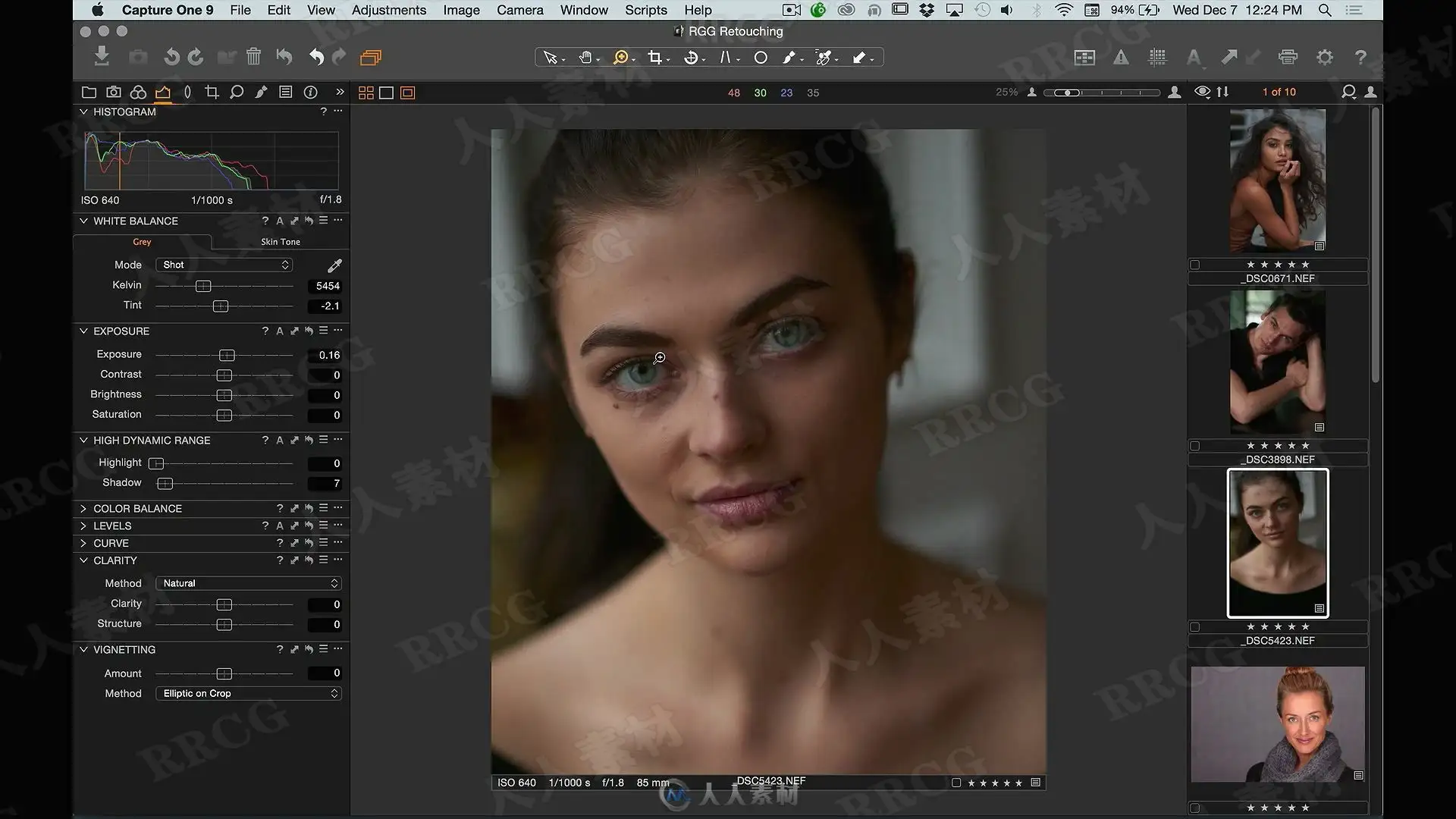
Task: Click the trash delete icon
Action: [x=254, y=57]
